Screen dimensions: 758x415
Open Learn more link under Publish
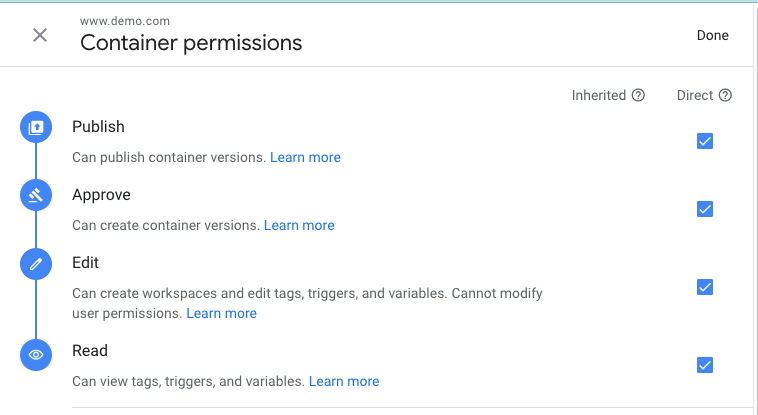[x=305, y=157]
